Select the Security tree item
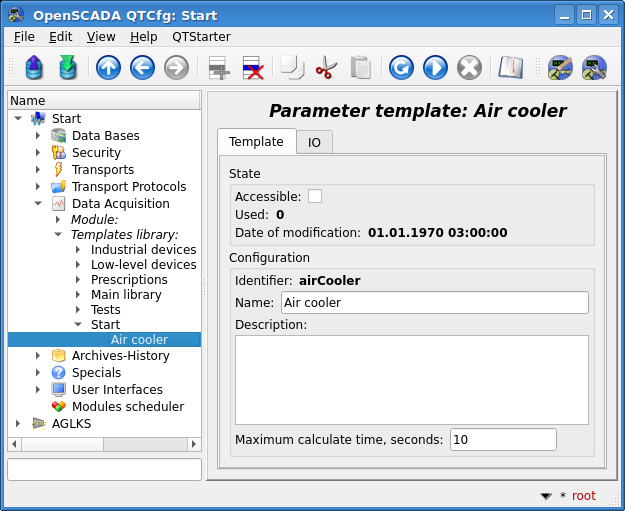The width and height of the screenshot is (625, 511). click(x=96, y=153)
